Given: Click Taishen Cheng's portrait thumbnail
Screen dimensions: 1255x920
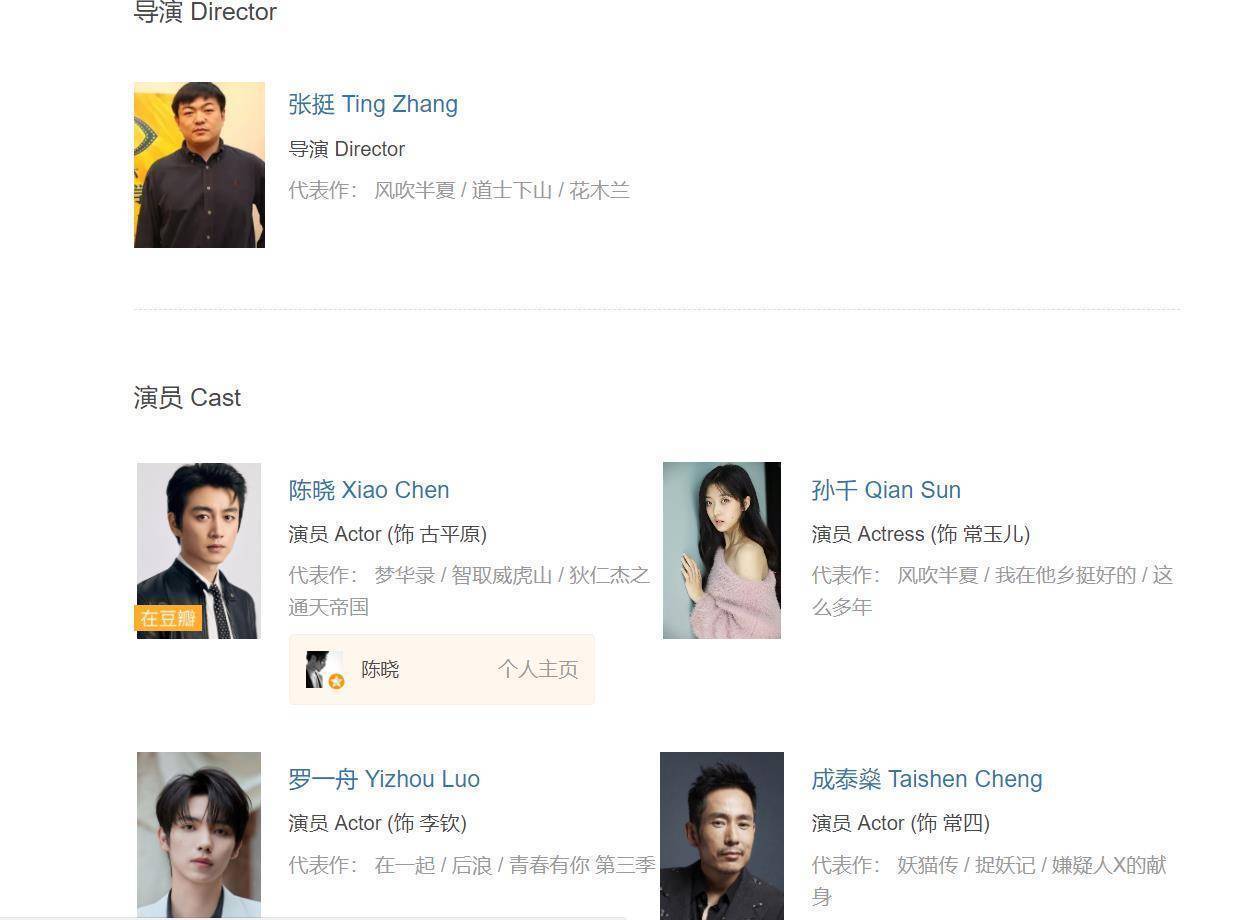Looking at the screenshot, I should (722, 836).
